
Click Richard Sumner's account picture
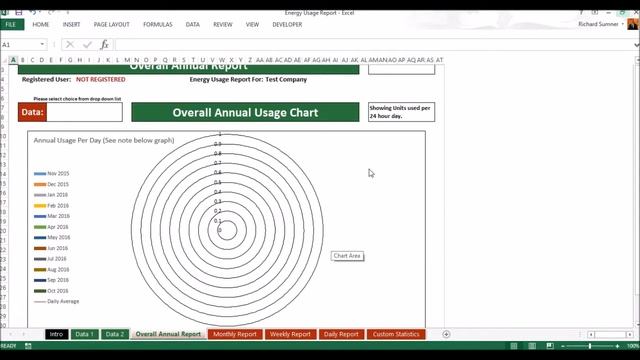click(633, 24)
